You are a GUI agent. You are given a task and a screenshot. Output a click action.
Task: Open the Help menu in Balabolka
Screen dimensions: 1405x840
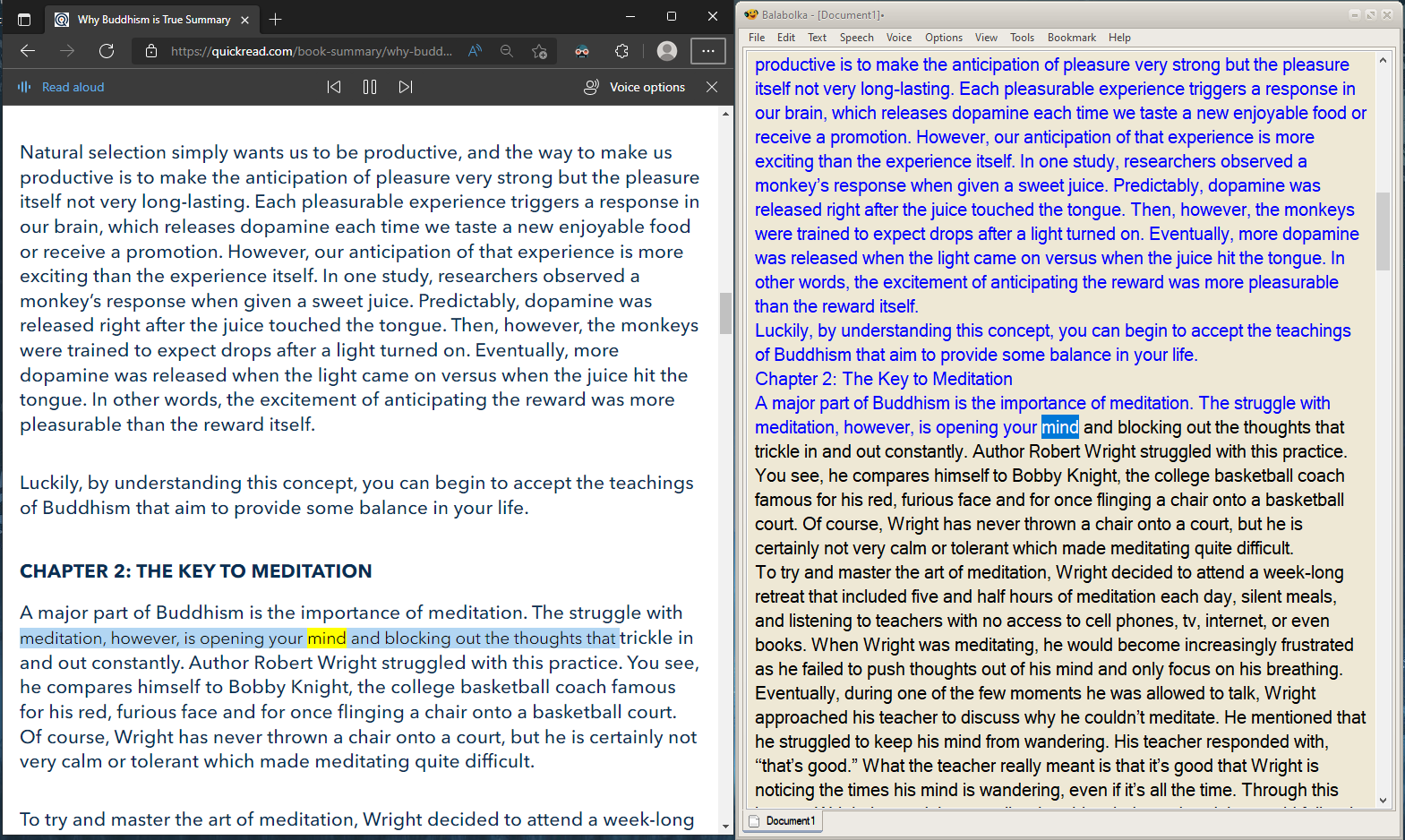(1119, 38)
